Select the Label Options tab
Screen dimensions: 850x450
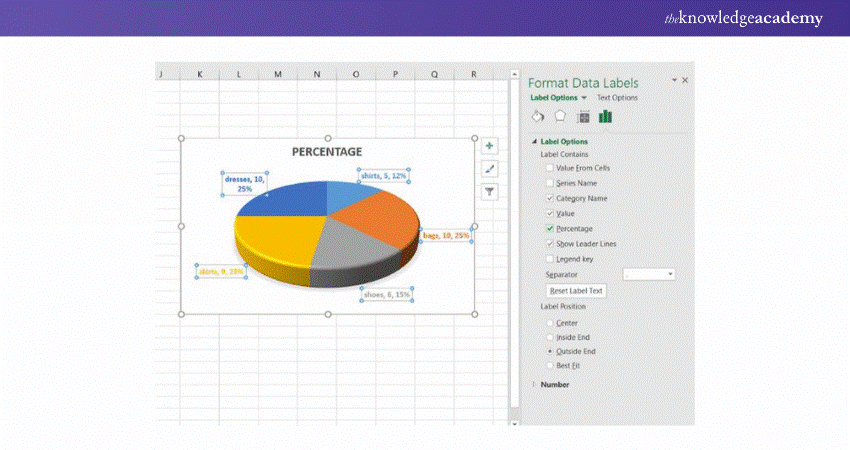pyautogui.click(x=553, y=98)
